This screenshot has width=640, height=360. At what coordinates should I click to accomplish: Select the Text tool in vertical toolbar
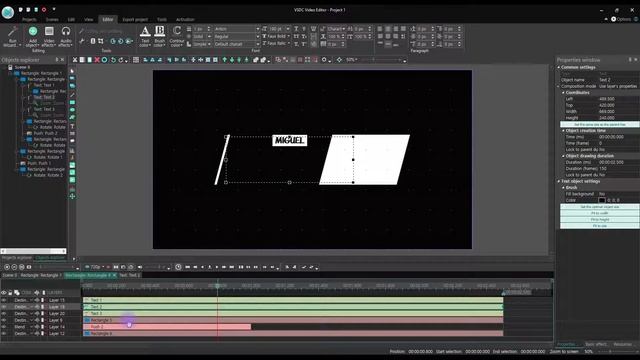coord(72,126)
